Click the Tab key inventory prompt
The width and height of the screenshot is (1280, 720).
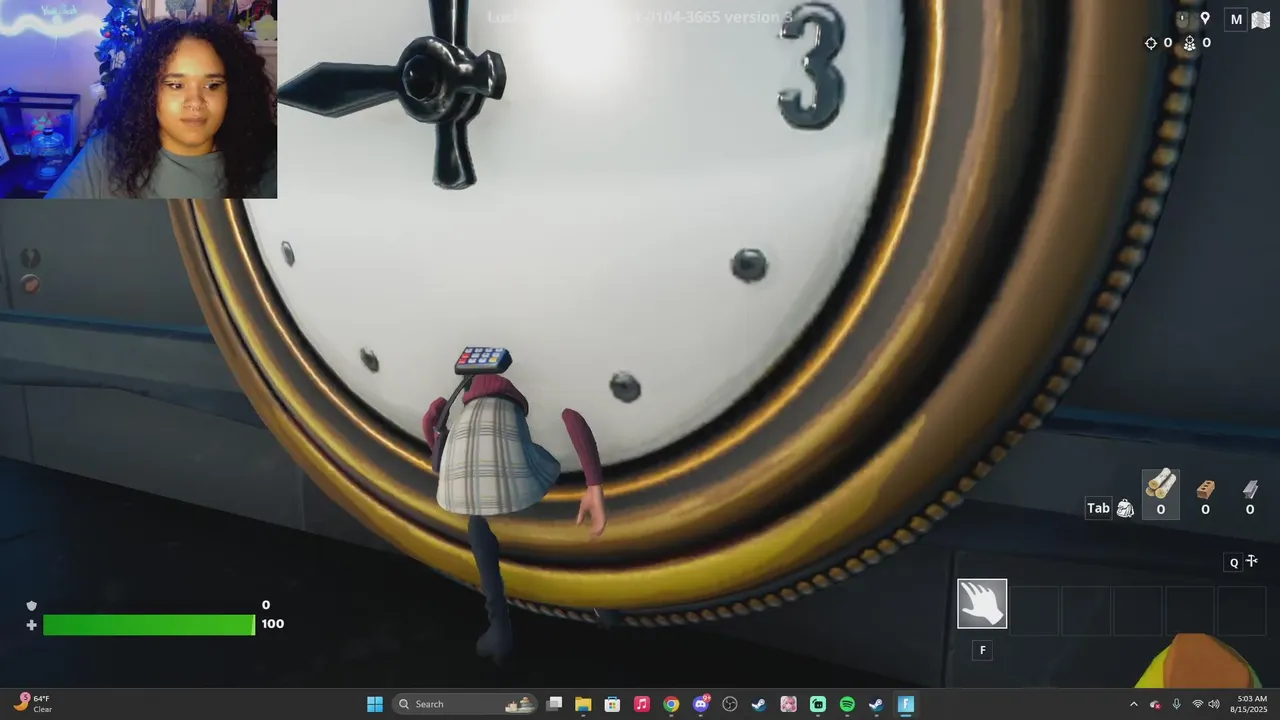(x=1098, y=508)
